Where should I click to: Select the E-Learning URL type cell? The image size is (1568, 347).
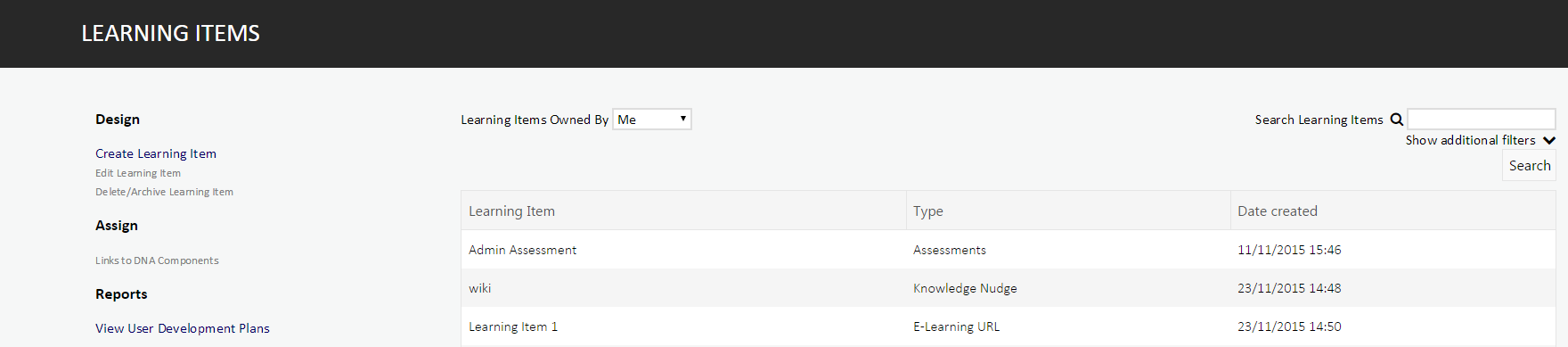956,326
